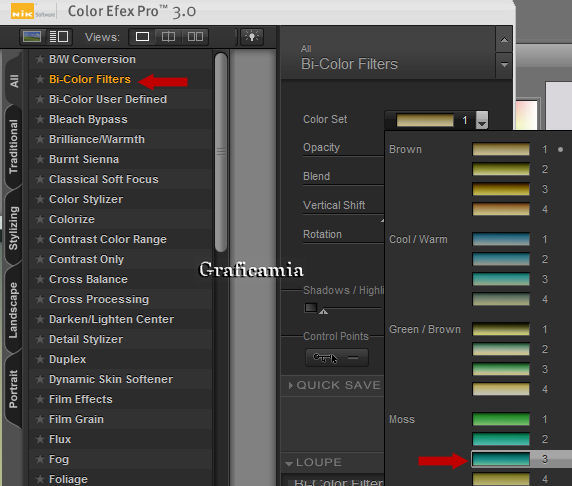Click the filter list vertical scrollbar
The image size is (572, 486).
pos(220,152)
